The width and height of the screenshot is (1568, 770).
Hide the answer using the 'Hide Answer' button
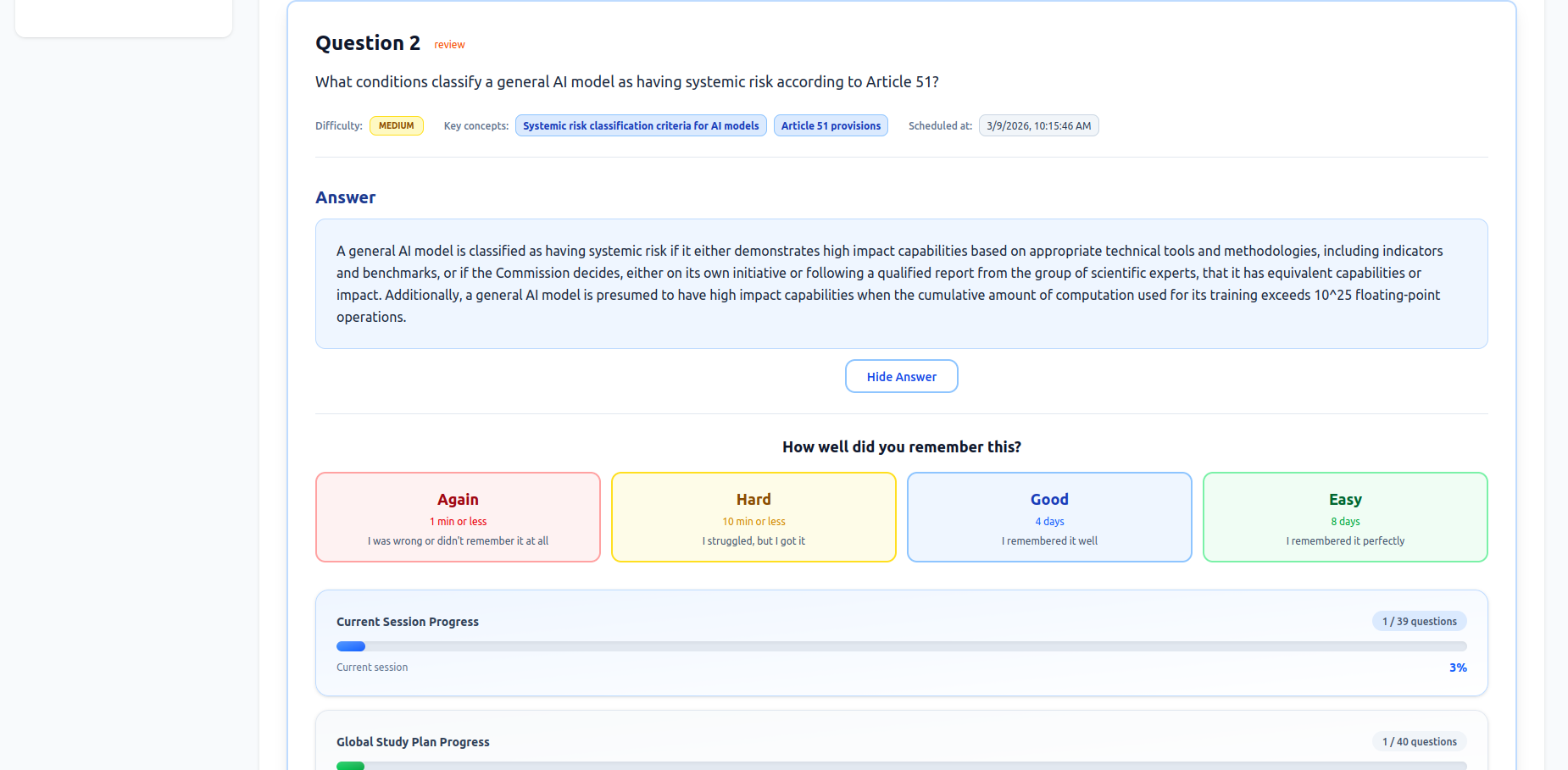click(x=901, y=376)
